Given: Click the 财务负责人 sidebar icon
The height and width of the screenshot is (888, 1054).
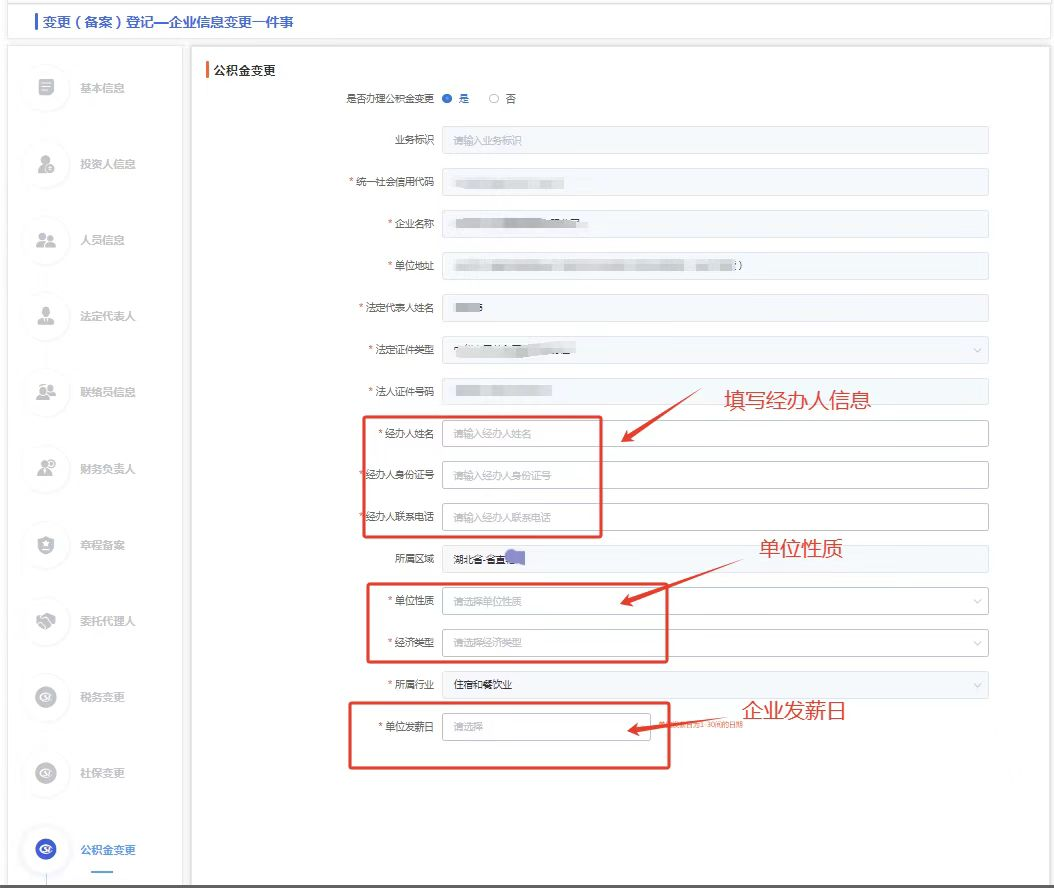Looking at the screenshot, I should click(46, 469).
